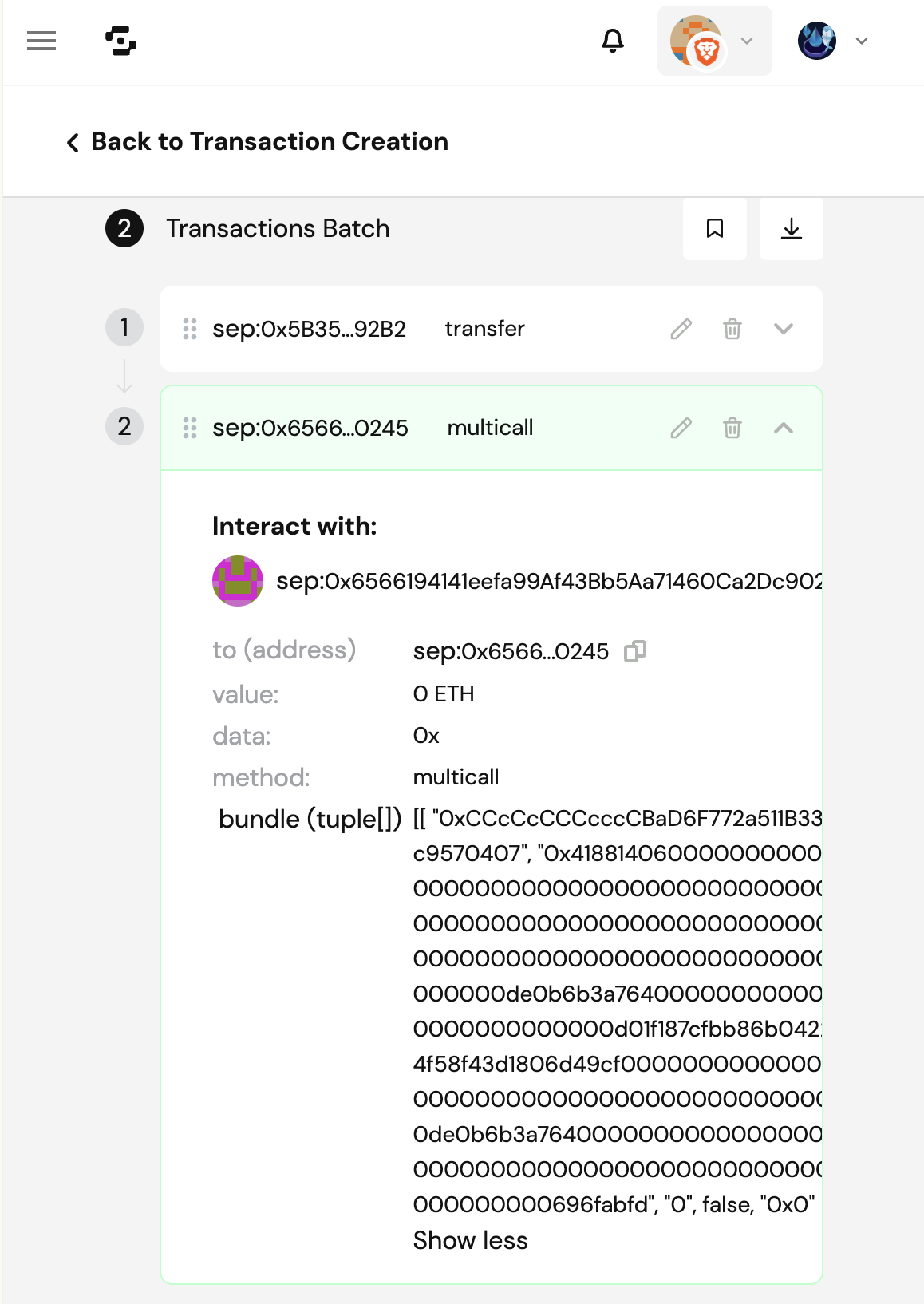
Task: Open the connected wallet dropdown
Action: pyautogui.click(x=714, y=41)
